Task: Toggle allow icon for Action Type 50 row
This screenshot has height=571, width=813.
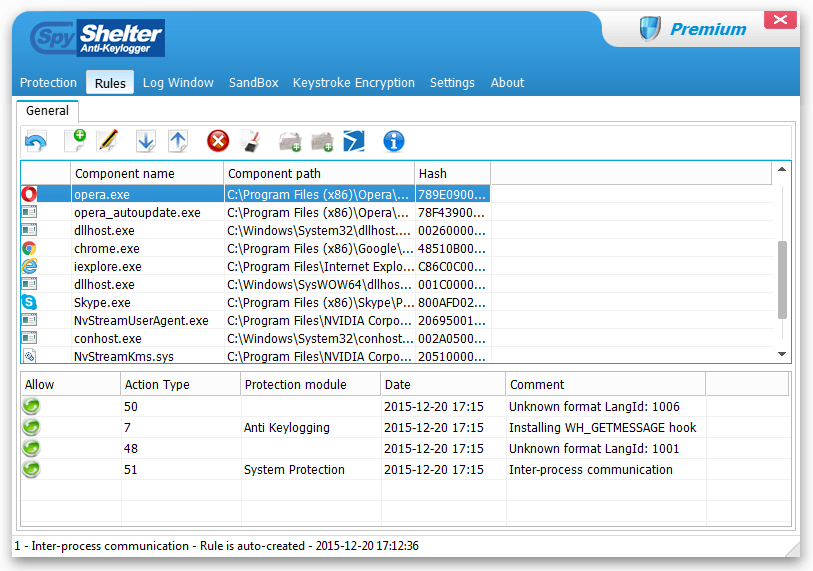Action: [32, 407]
